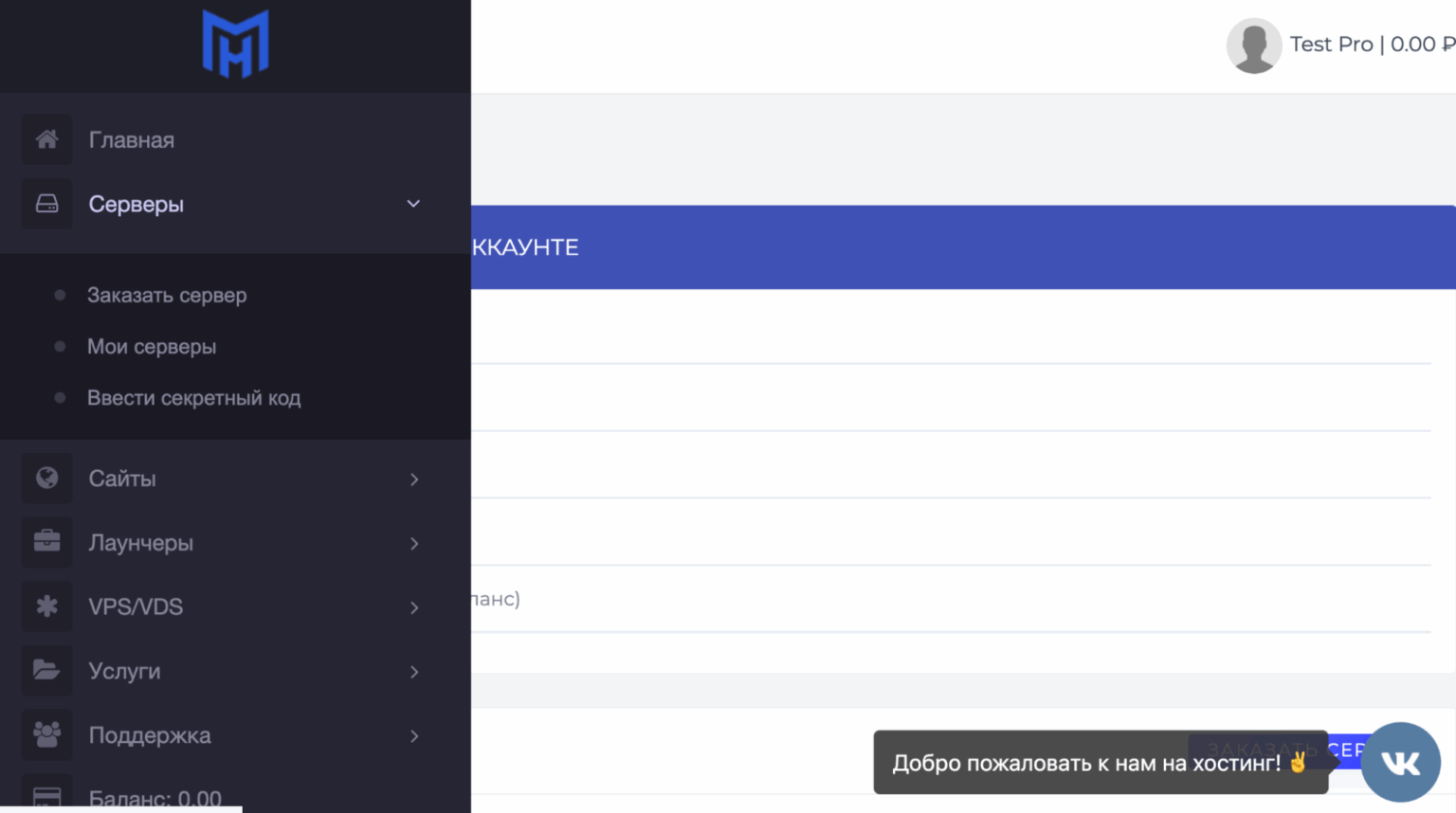Click the folder icon next to Услуги
This screenshot has width=1456, height=813.
click(x=46, y=671)
